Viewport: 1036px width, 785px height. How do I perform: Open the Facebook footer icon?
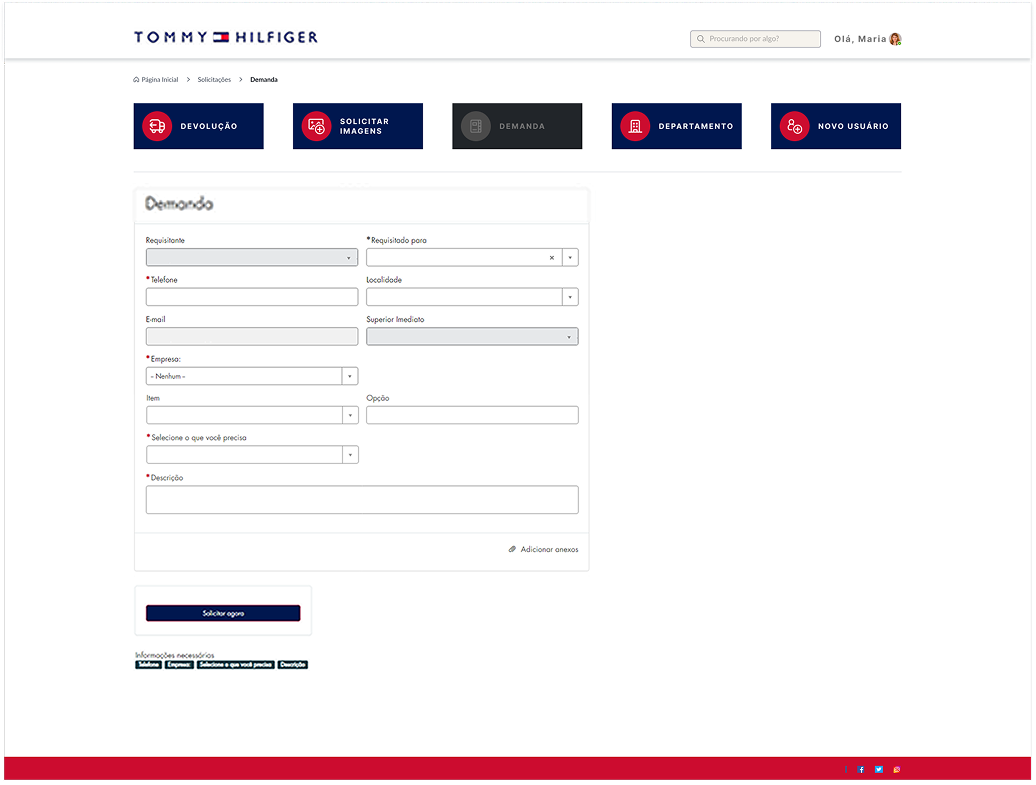tap(861, 770)
